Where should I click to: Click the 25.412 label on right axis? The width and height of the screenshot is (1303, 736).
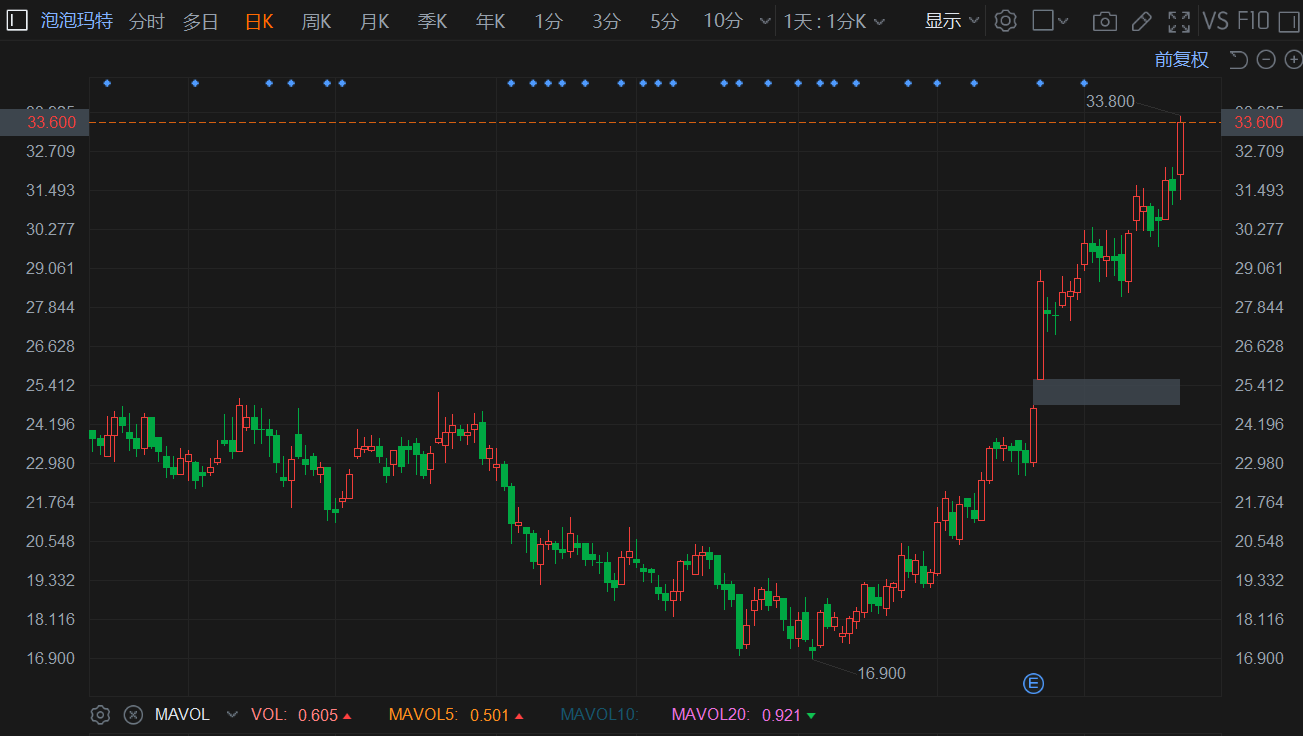(x=1260, y=385)
